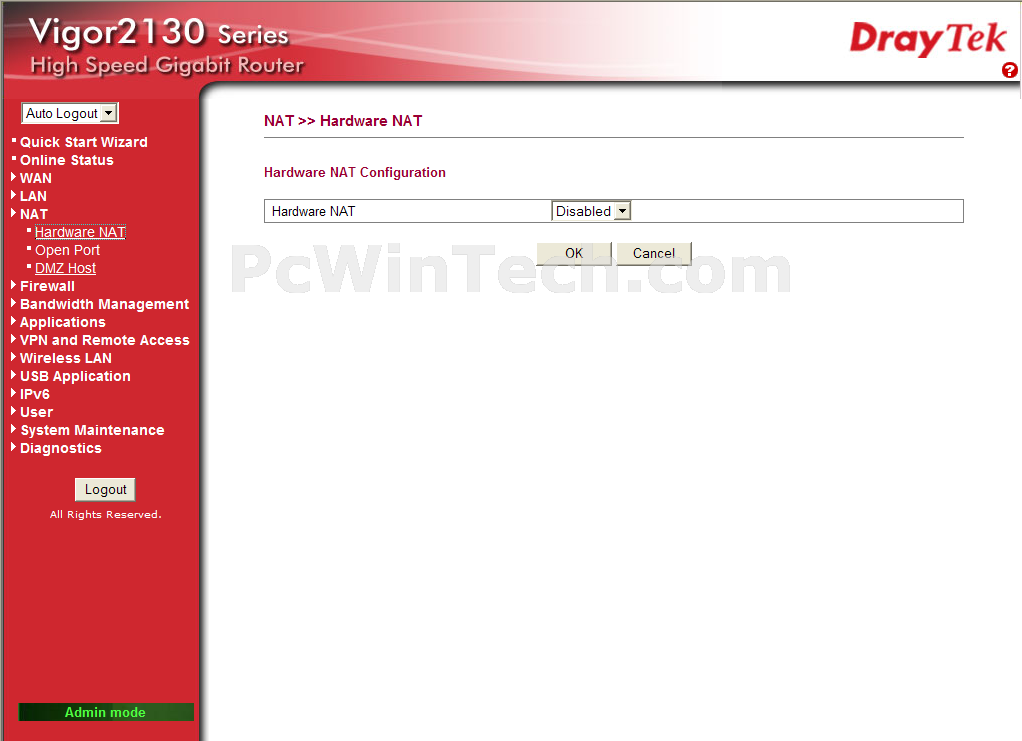This screenshot has height=741, width=1022.
Task: Click 'All Rights Reserved.' text
Action: 105,515
